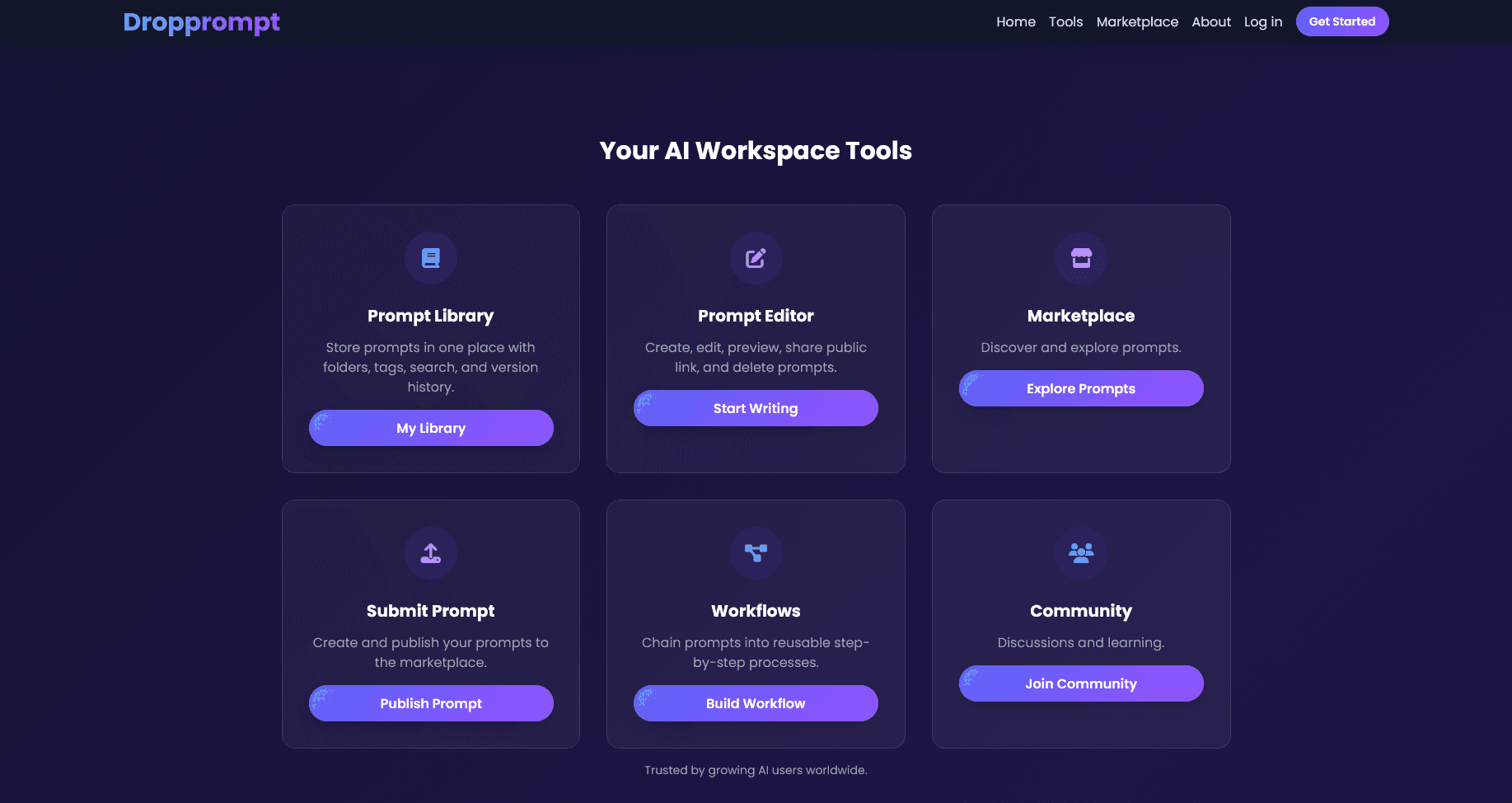Click the Dropprompt logo
Image resolution: width=1512 pixels, height=803 pixels.
point(201,22)
